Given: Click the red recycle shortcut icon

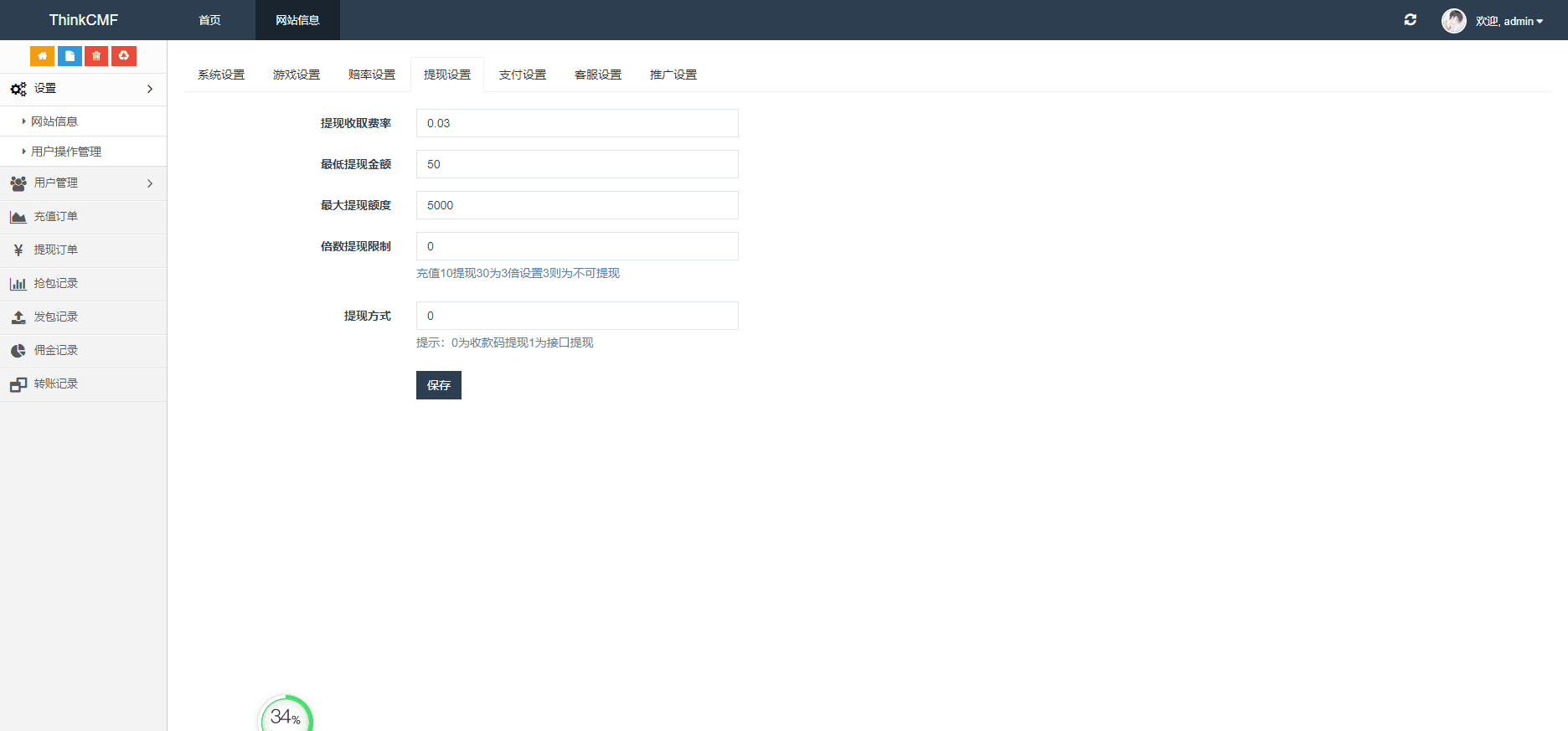Looking at the screenshot, I should pos(124,56).
